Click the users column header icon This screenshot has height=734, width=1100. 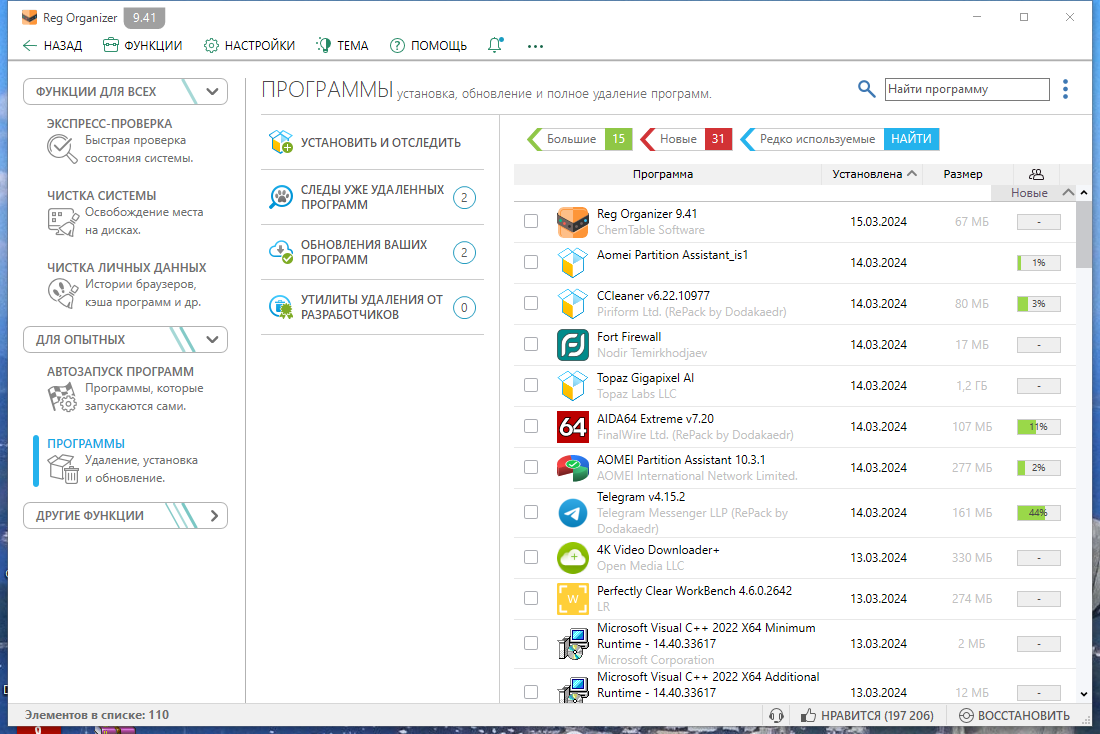pos(1035,174)
